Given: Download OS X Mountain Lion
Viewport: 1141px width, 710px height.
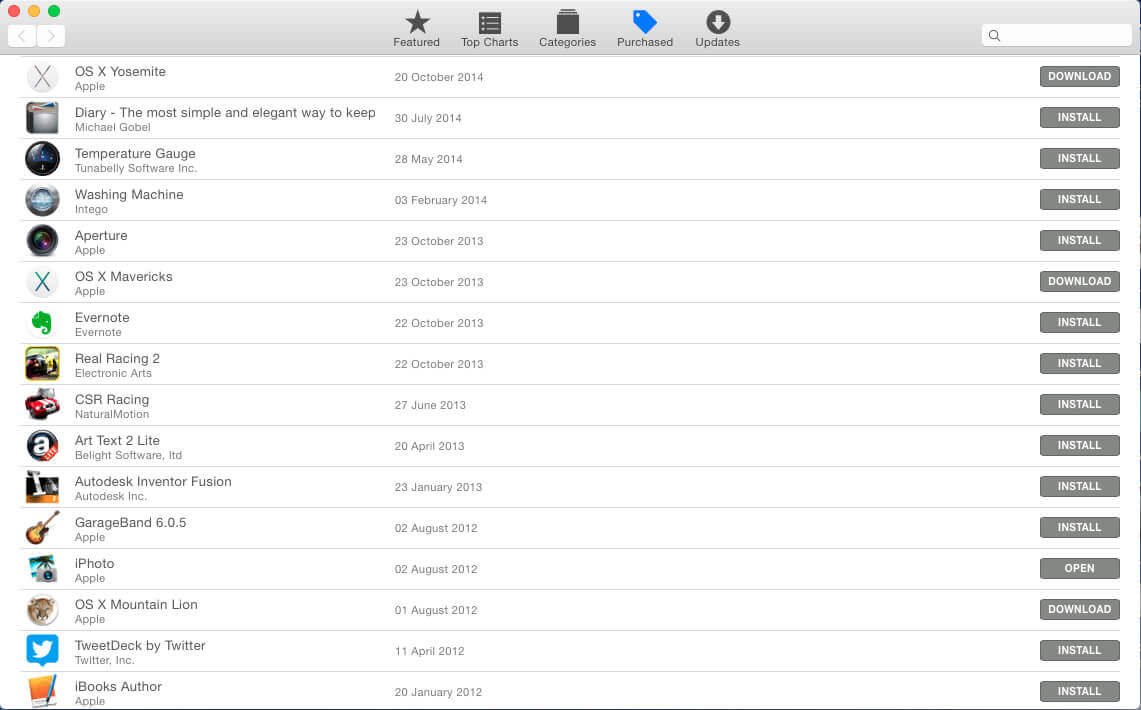Looking at the screenshot, I should (x=1079, y=609).
